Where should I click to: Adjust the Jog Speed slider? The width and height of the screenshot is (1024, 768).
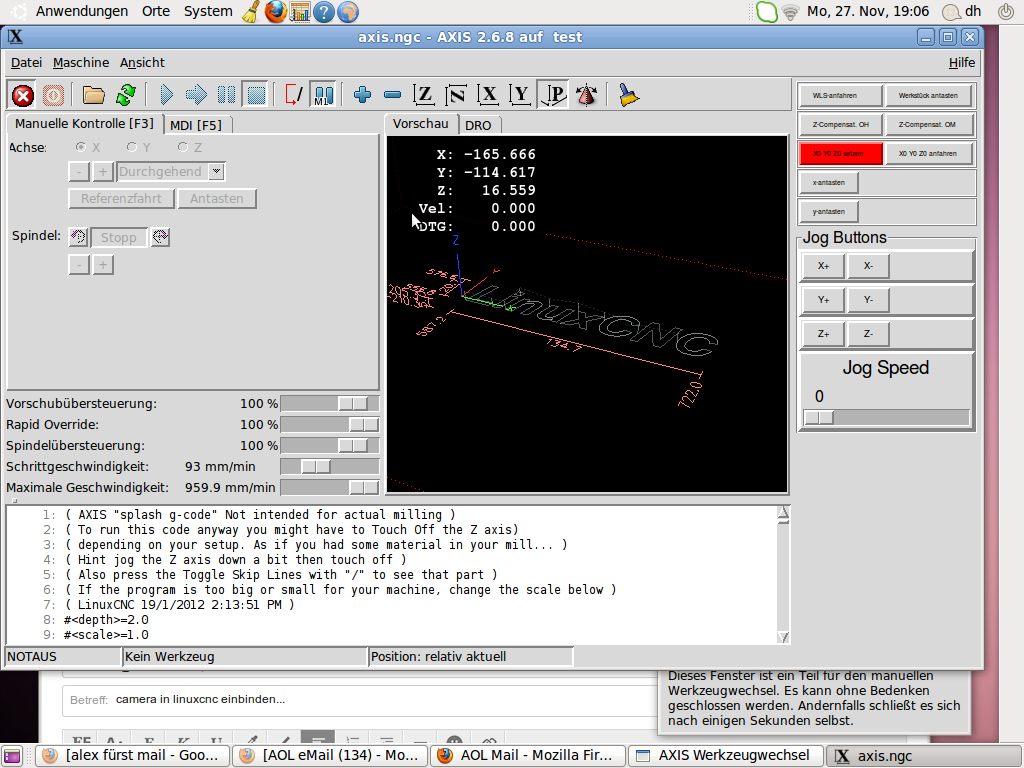tap(886, 417)
